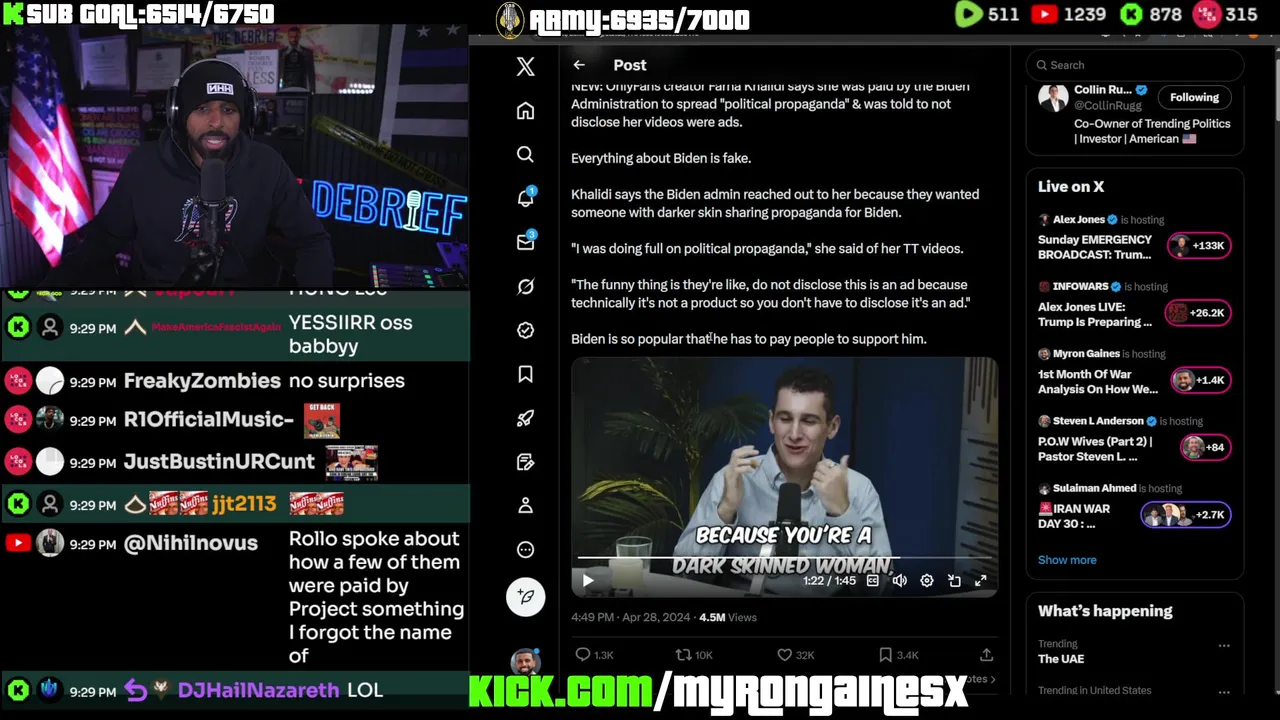Repost the post with 10K reposts
This screenshot has height=720, width=1280.
[694, 655]
